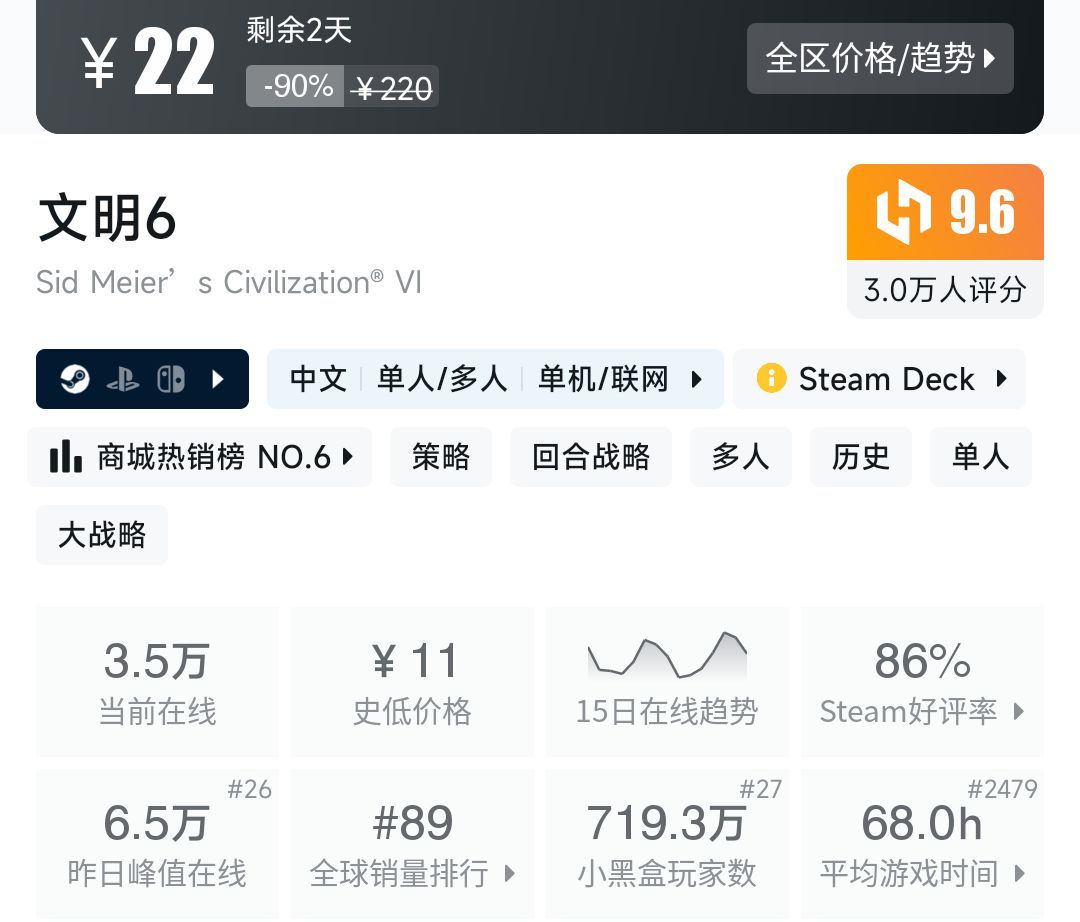Expand language and multiplayer details arrow

(x=697, y=380)
